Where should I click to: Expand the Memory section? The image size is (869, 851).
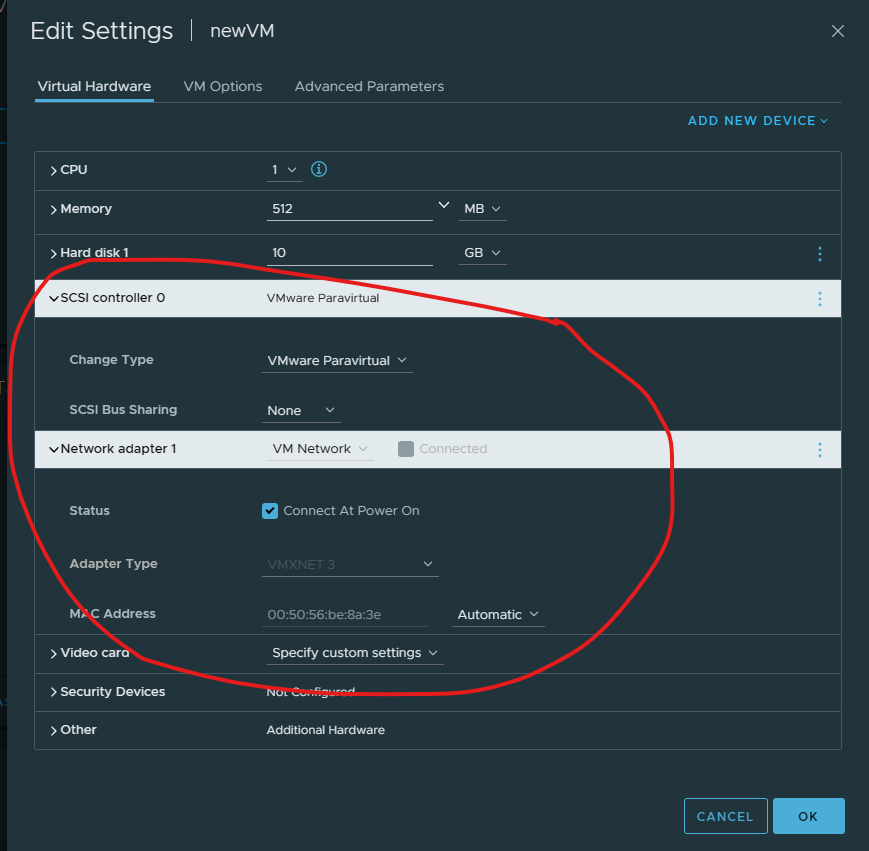click(54, 209)
